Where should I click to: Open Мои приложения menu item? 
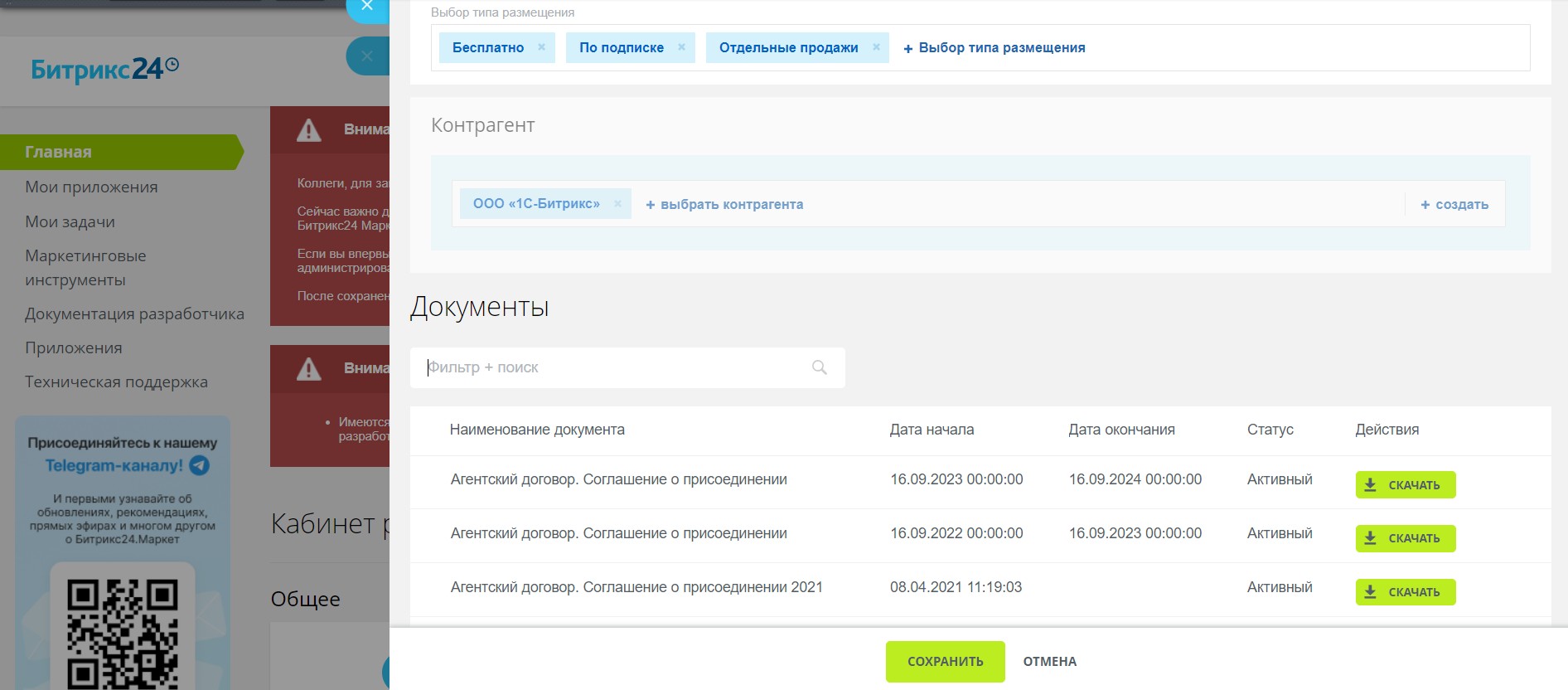click(91, 187)
